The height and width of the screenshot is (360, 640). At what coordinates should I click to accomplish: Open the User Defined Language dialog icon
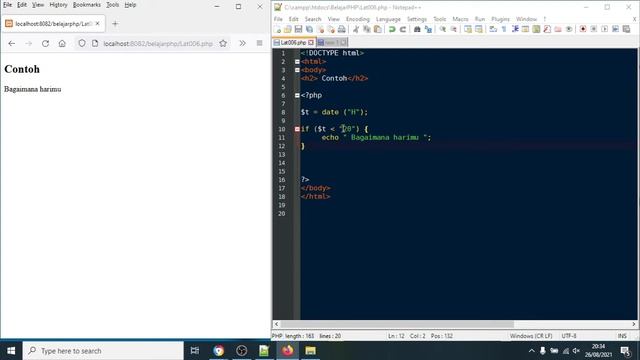(526, 29)
